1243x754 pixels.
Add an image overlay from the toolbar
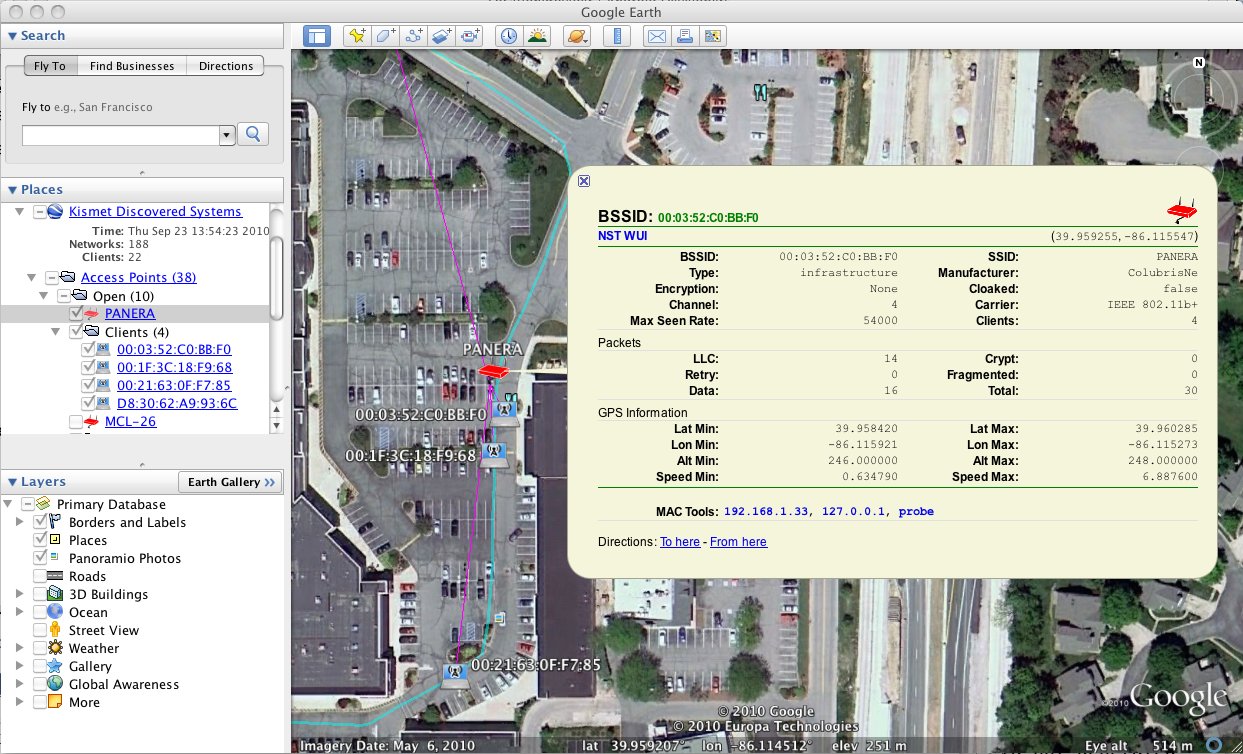pyautogui.click(x=442, y=36)
